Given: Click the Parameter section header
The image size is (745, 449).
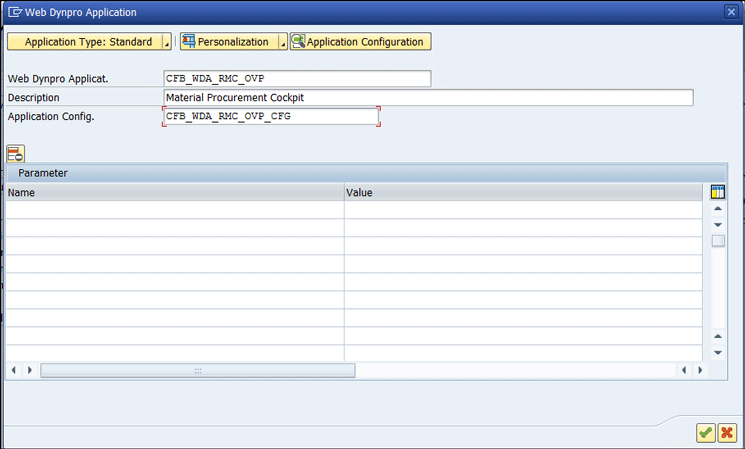Looking at the screenshot, I should tap(366, 173).
